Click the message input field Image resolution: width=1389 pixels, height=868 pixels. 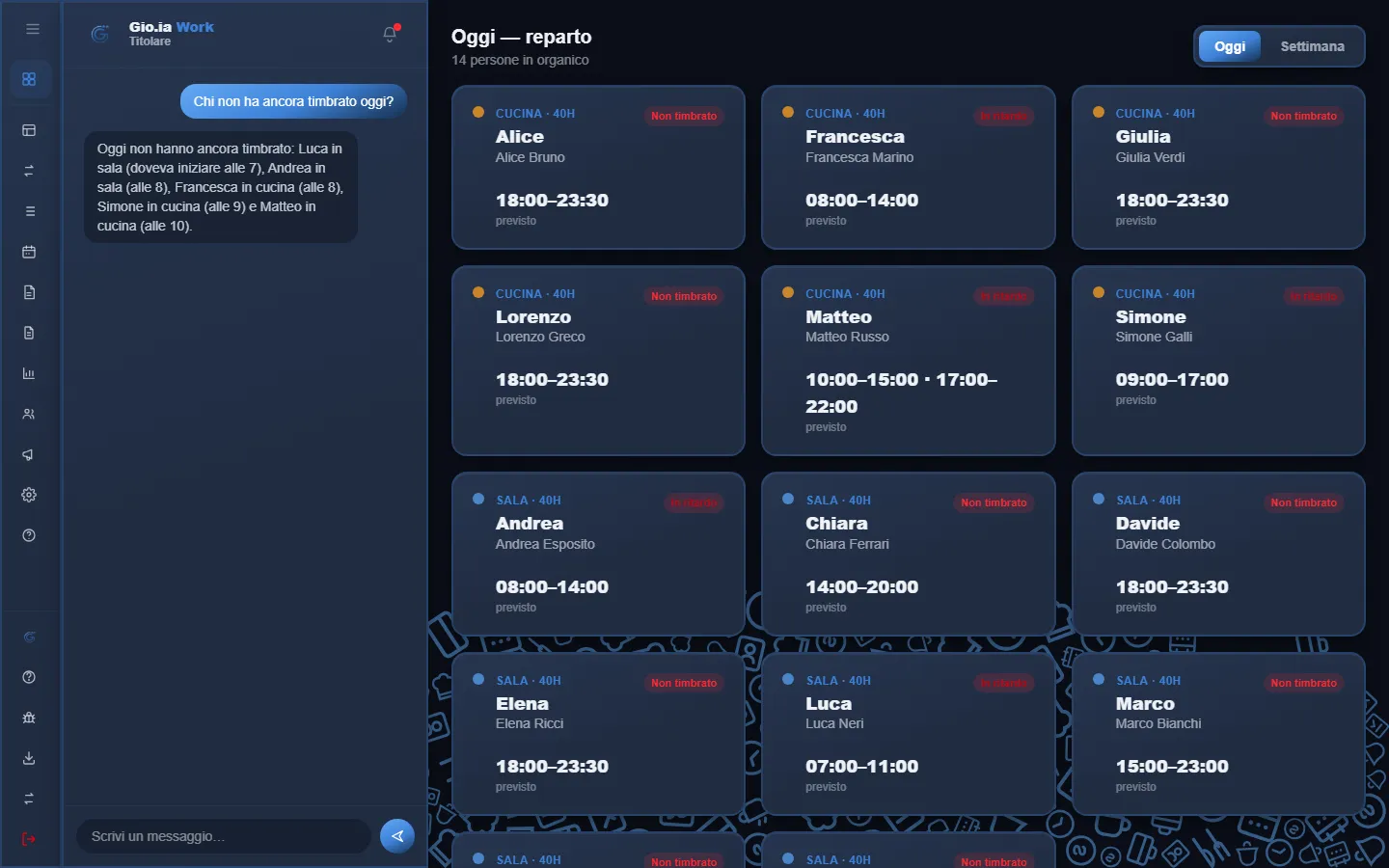click(223, 836)
